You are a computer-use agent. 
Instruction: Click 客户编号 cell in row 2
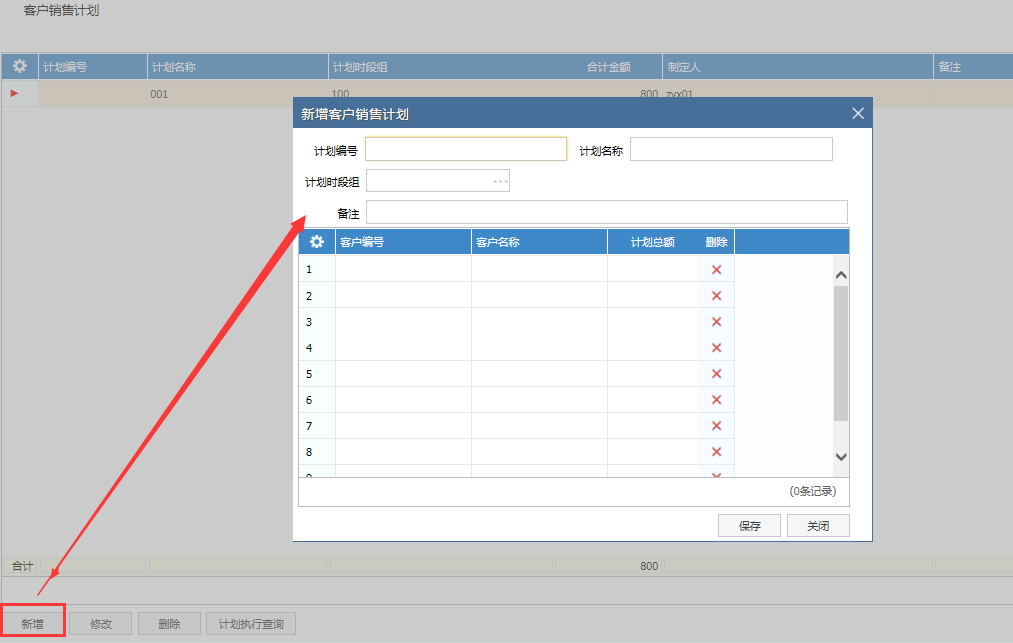403,295
